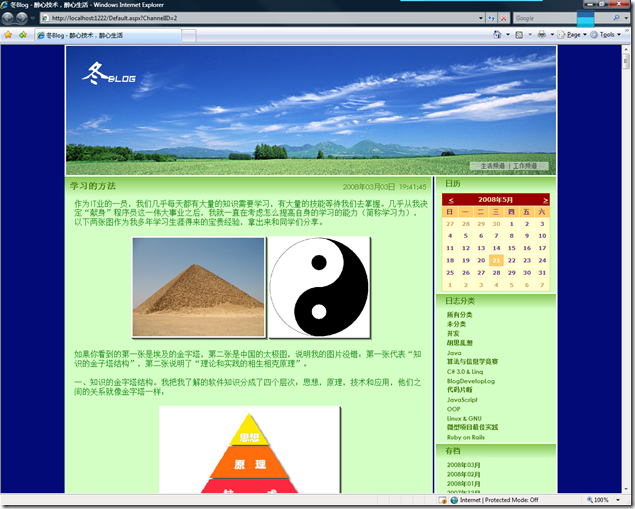The width and height of the screenshot is (635, 509).
Task: Expand the Print dropdown arrow
Action: [x=552, y=35]
